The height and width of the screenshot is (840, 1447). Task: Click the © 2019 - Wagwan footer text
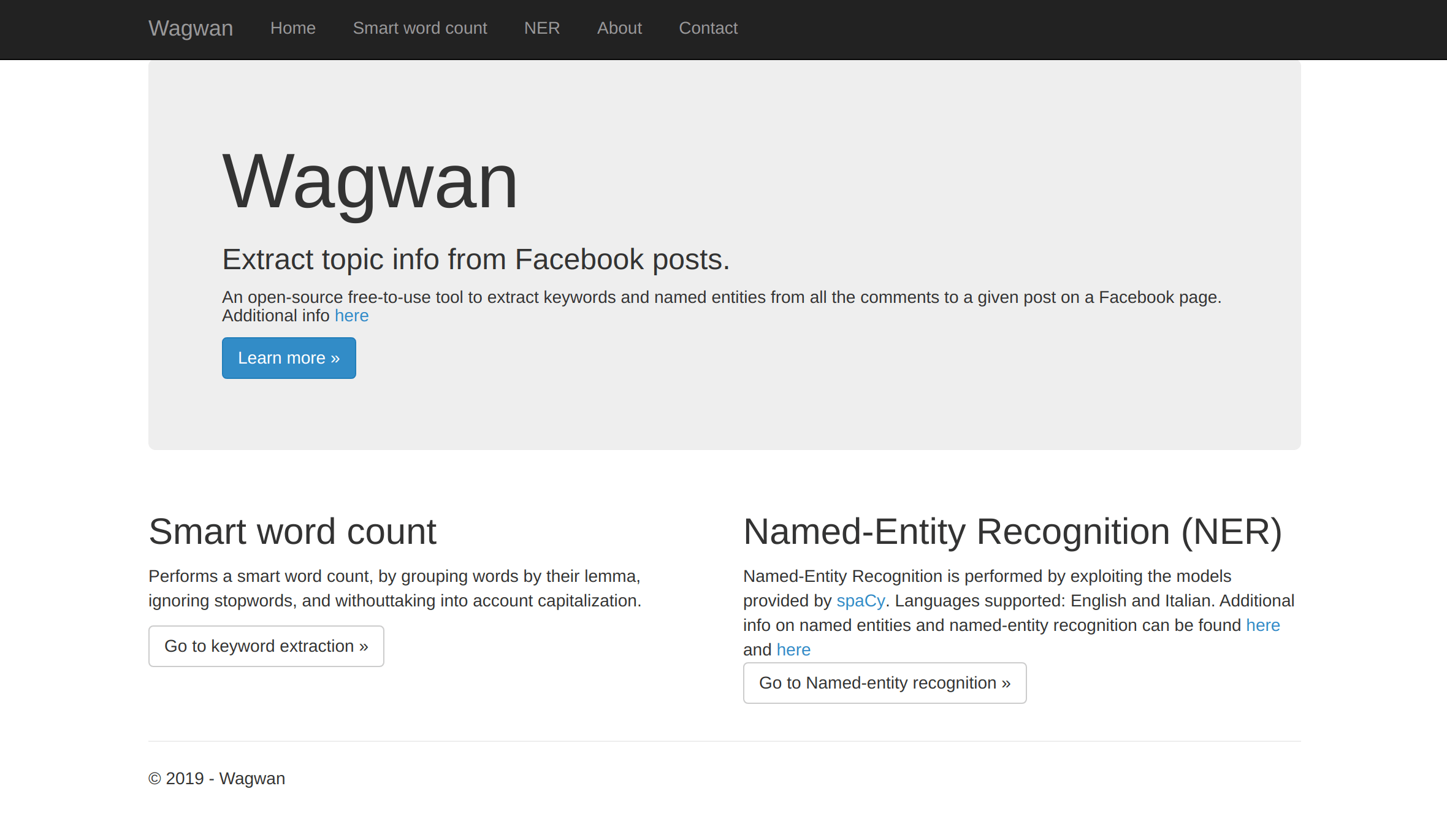pos(216,779)
